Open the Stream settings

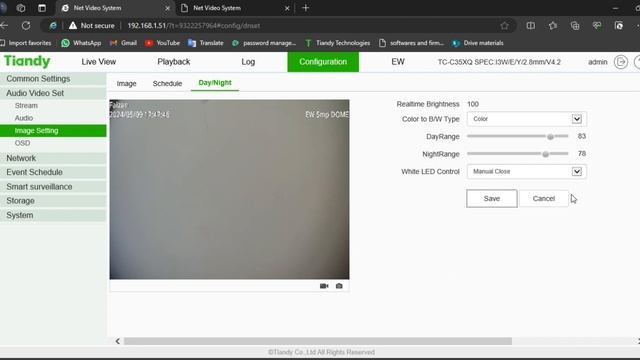[26, 105]
